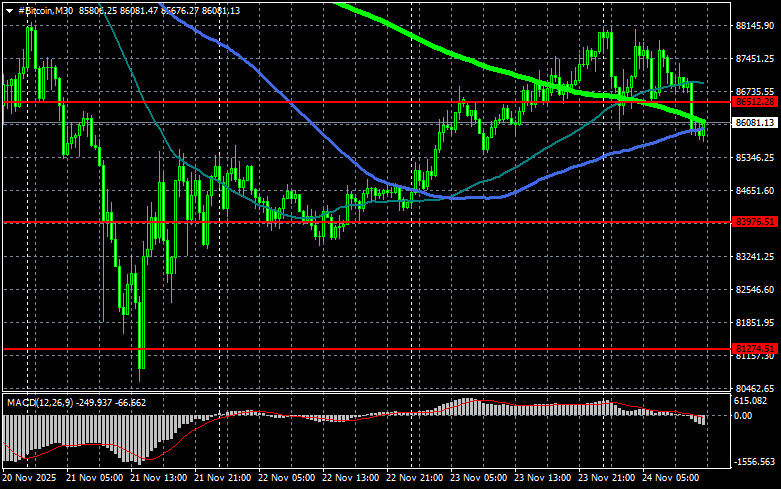
Task: Select the 21 Nov 13:00 time axis label
Action: [x=158, y=478]
